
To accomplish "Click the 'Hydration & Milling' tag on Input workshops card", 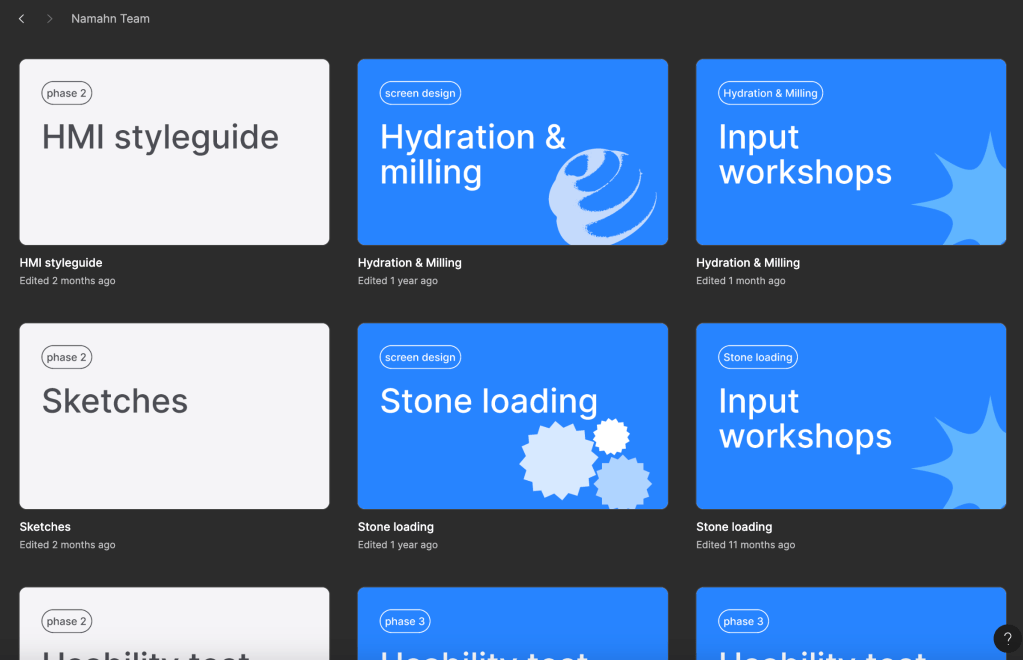I will click(770, 93).
